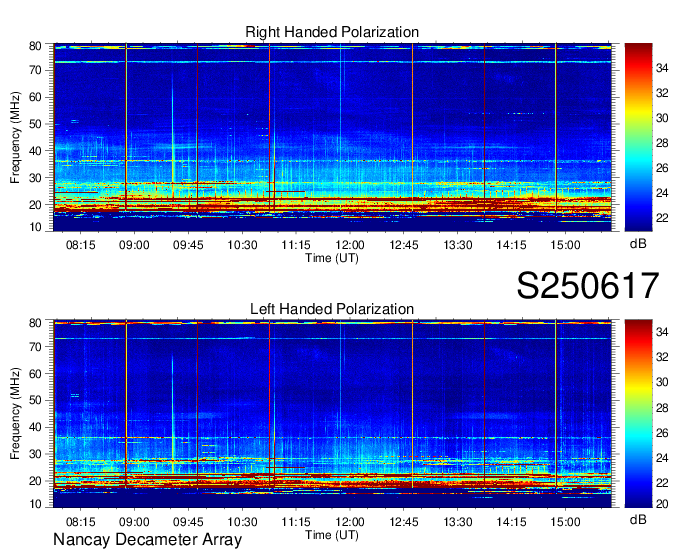Click the 10:30 time tick on the bottom plot
The height and width of the screenshot is (552, 680).
[242, 522]
